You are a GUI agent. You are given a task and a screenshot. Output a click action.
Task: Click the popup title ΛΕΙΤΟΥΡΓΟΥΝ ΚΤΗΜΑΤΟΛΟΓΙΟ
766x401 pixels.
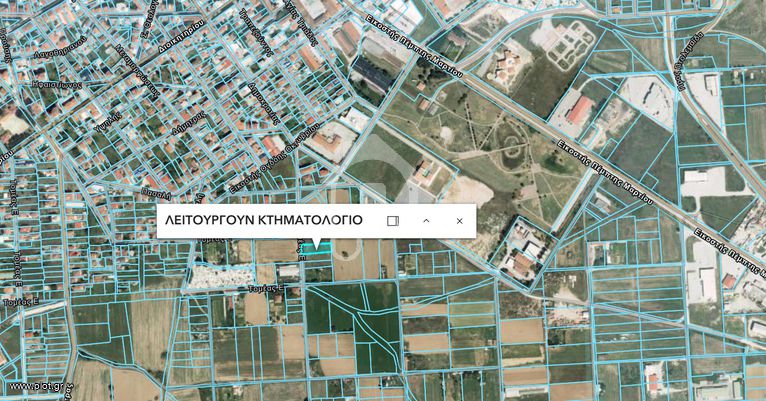264,220
